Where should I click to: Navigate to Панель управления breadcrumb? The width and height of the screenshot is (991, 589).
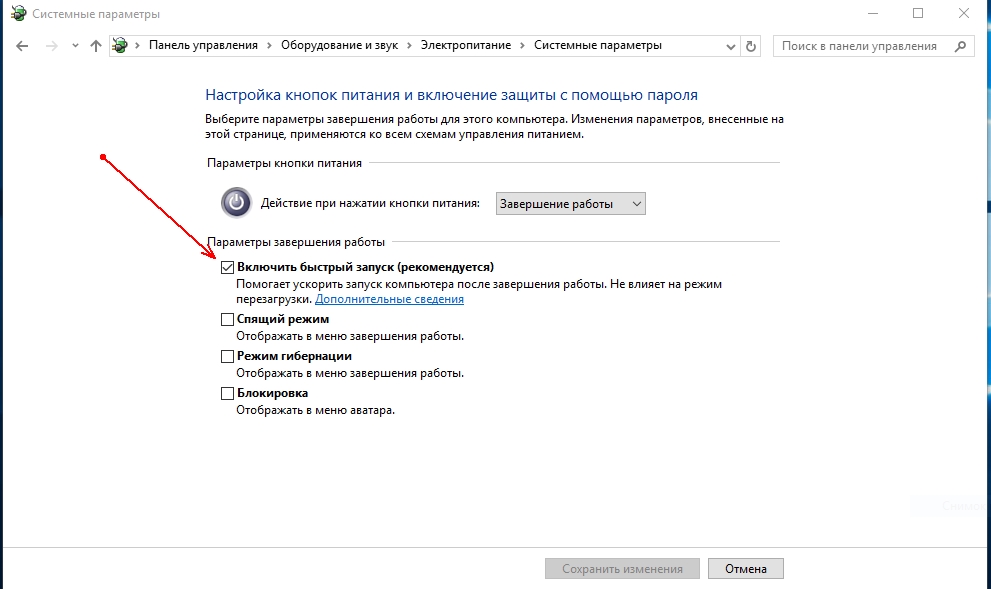click(x=203, y=46)
